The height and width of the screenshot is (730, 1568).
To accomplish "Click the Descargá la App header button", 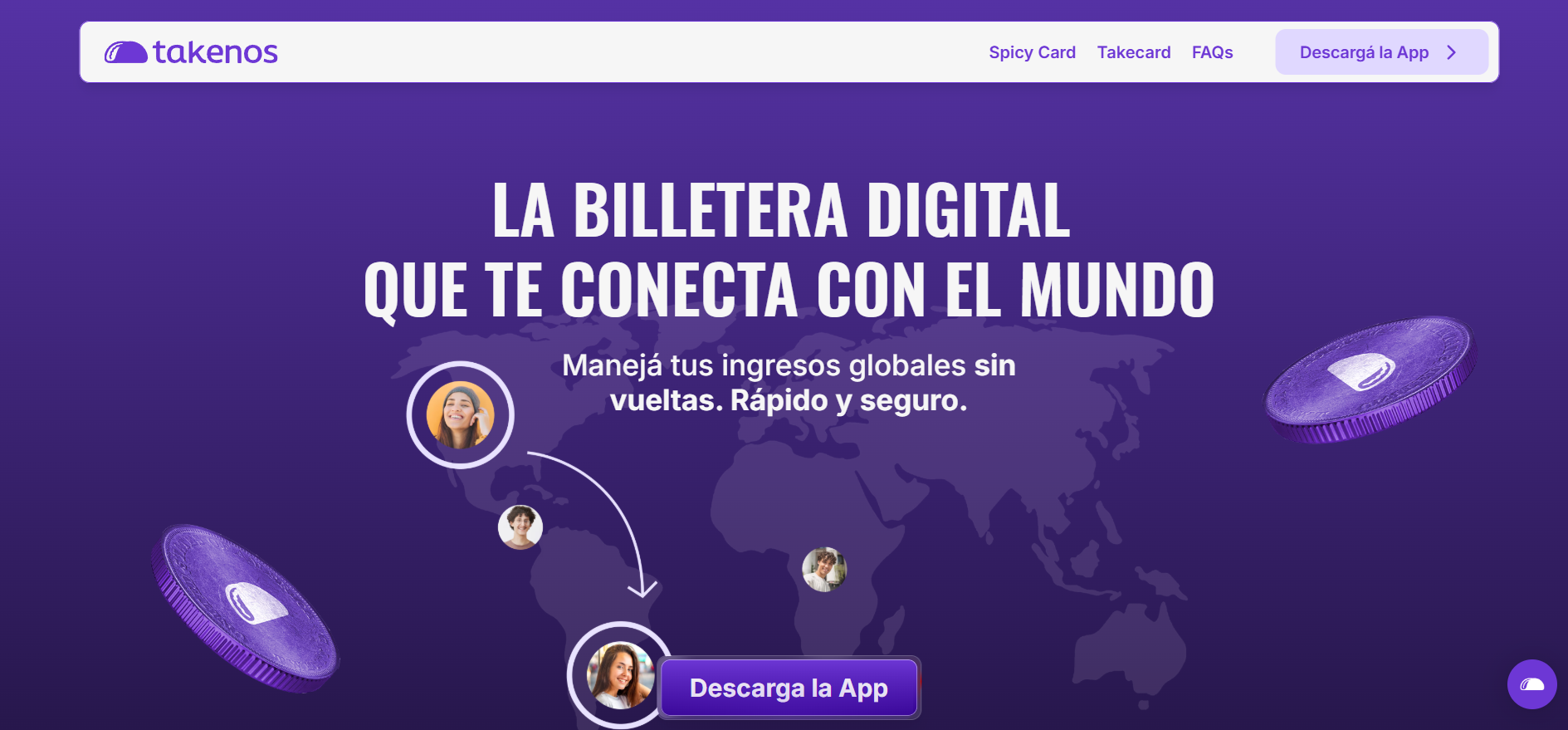I will [1381, 52].
